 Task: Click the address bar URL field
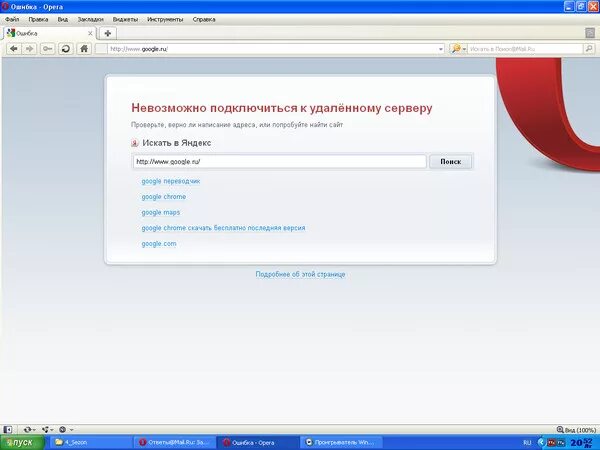(x=272, y=49)
